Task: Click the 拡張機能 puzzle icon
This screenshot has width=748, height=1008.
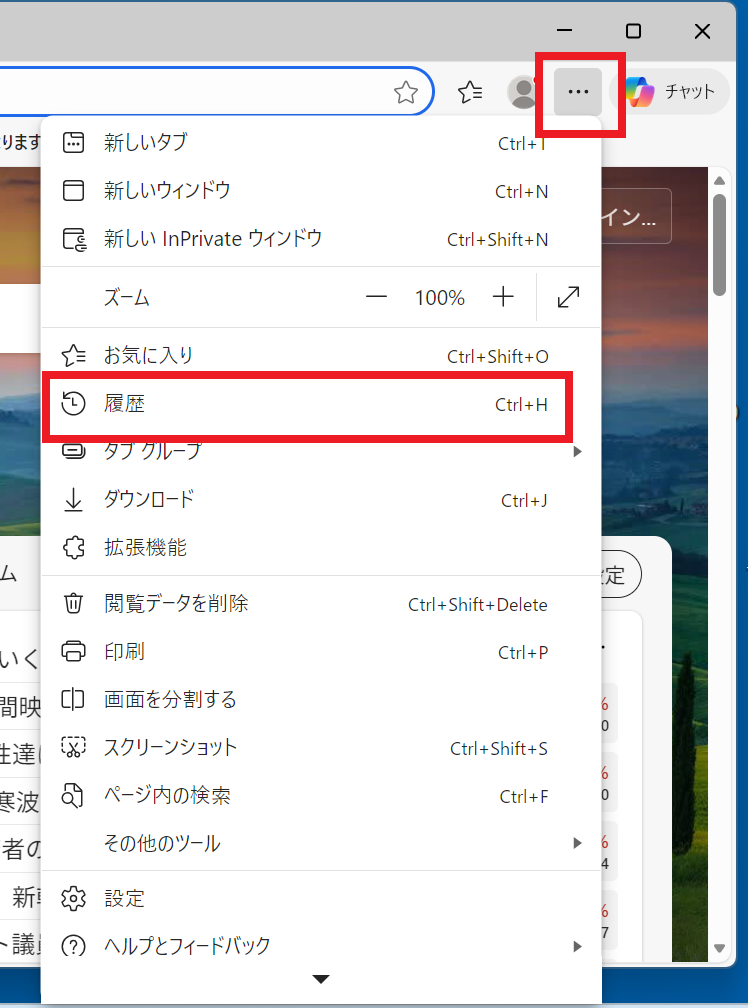Action: tap(74, 548)
